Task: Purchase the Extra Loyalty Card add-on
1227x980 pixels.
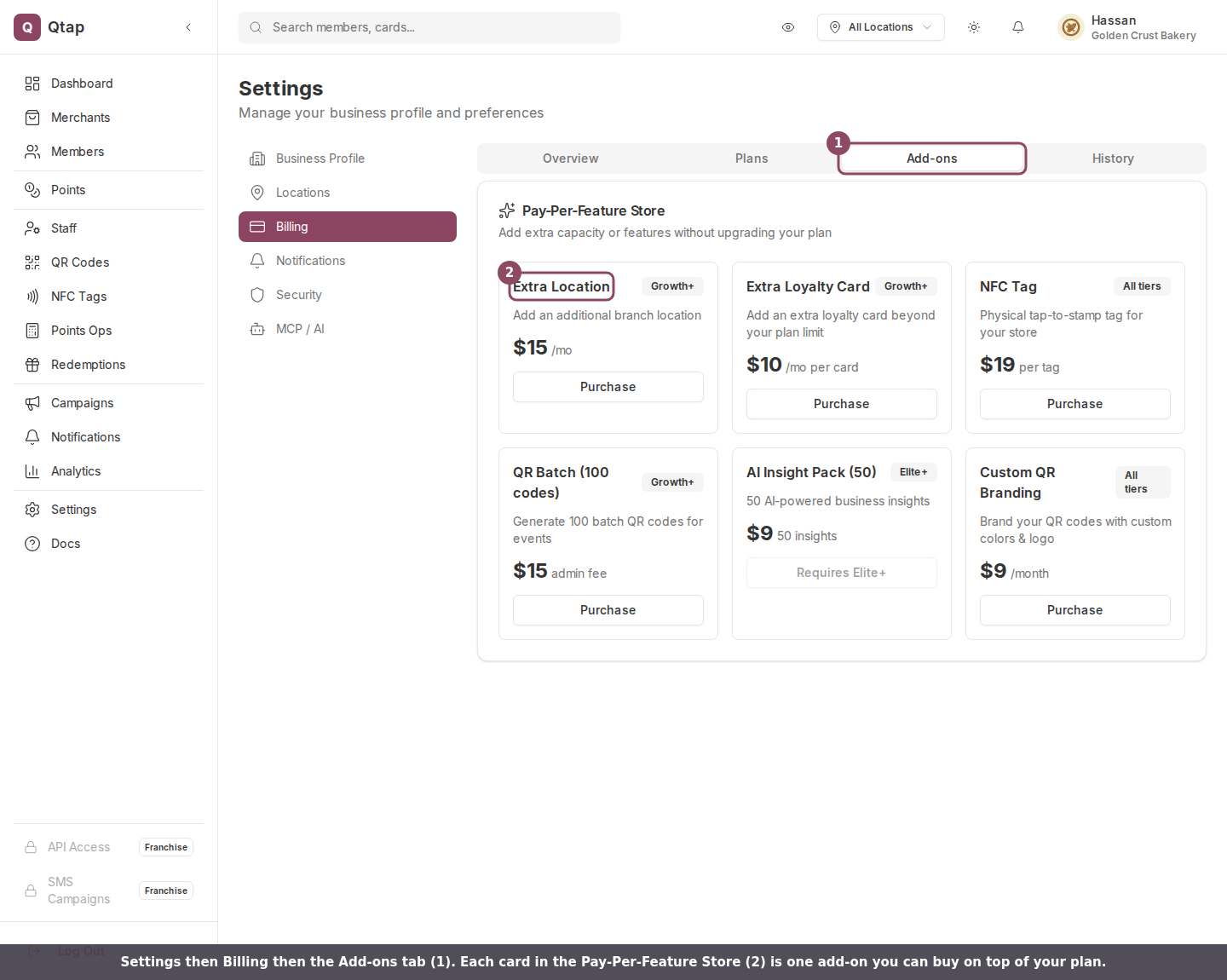Action: 842,404
